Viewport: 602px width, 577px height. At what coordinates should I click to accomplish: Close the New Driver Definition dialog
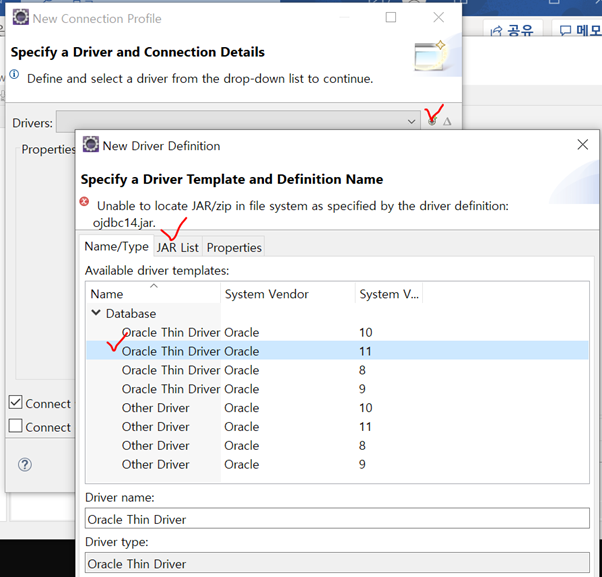[x=582, y=145]
